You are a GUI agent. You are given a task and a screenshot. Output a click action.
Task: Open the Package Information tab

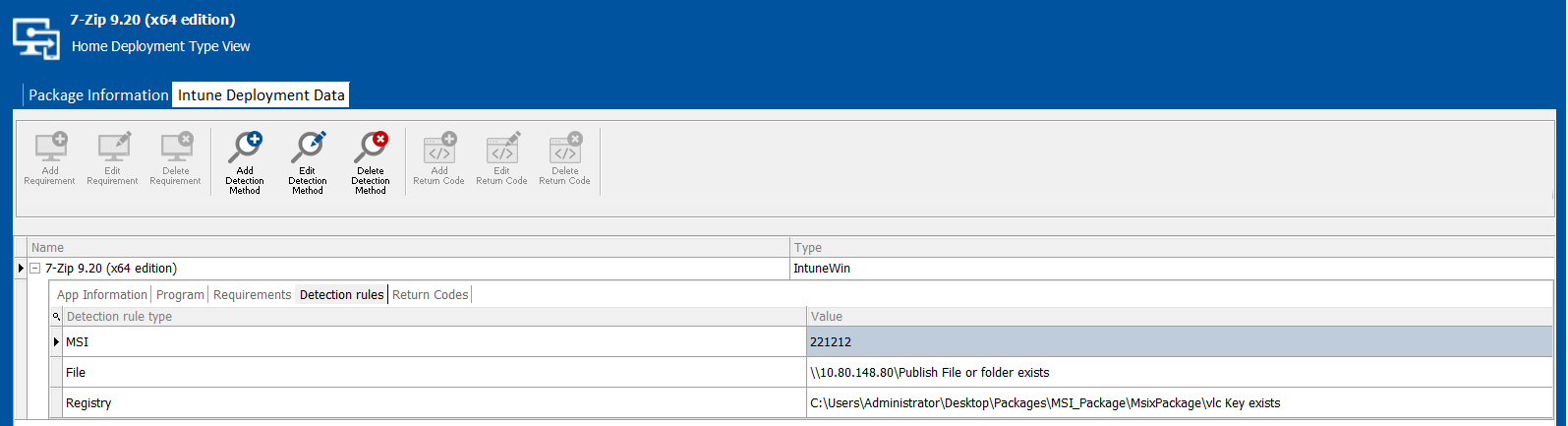click(x=98, y=95)
